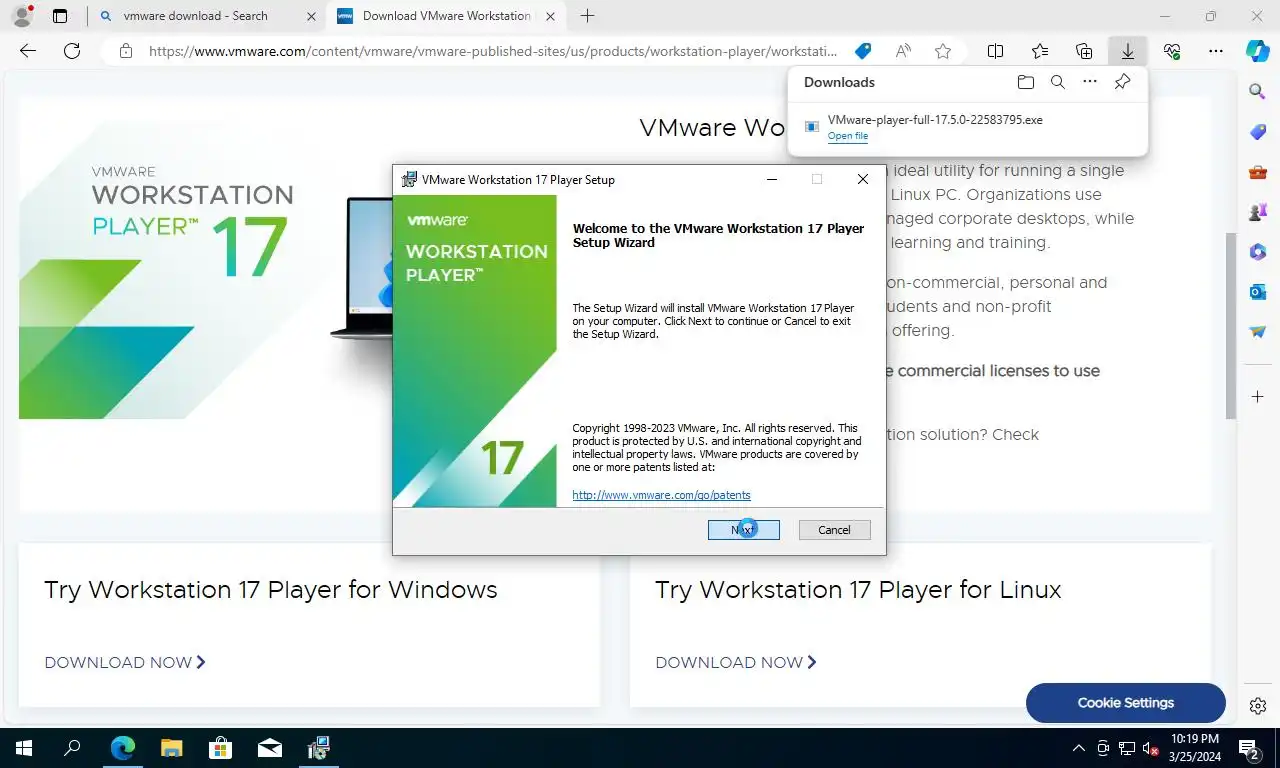This screenshot has width=1280, height=768.
Task: Open a new browser tab
Action: tap(587, 16)
